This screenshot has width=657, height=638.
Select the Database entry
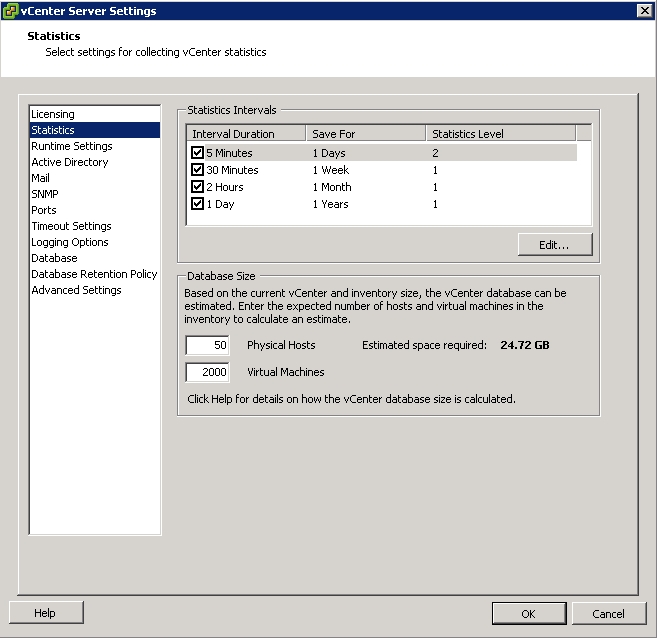click(x=95, y=258)
